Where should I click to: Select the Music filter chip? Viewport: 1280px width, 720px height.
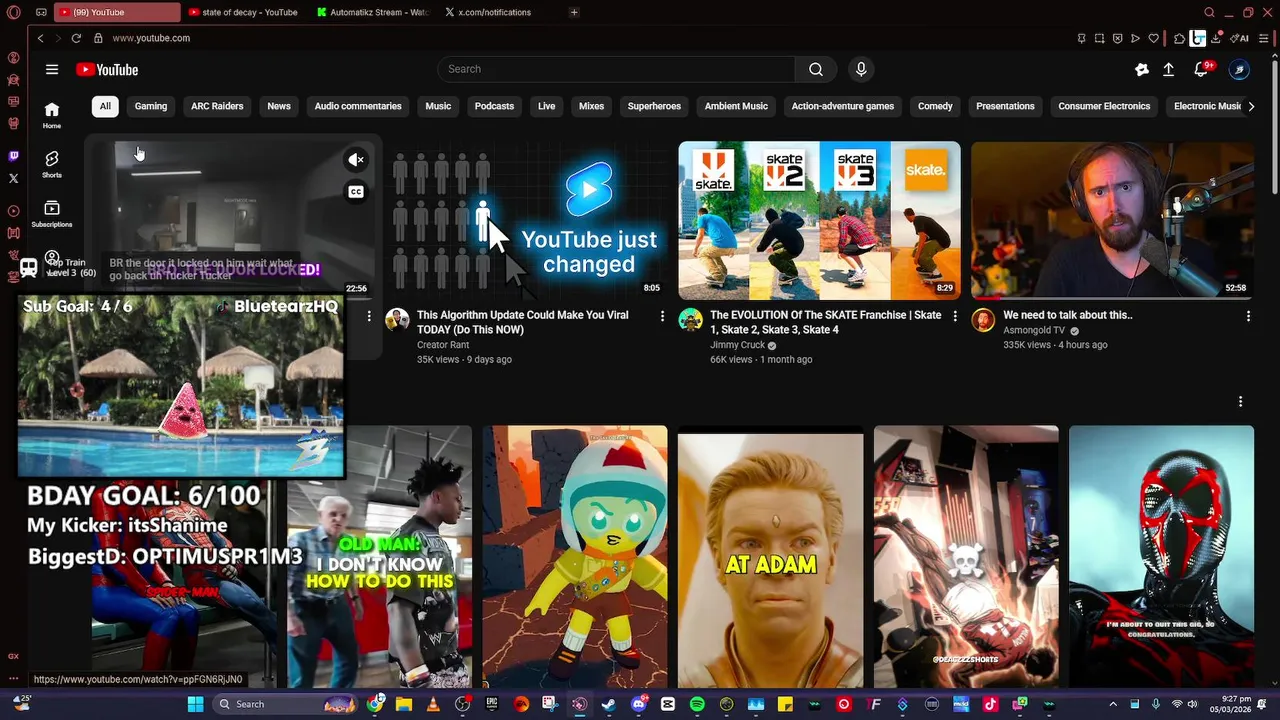438,106
